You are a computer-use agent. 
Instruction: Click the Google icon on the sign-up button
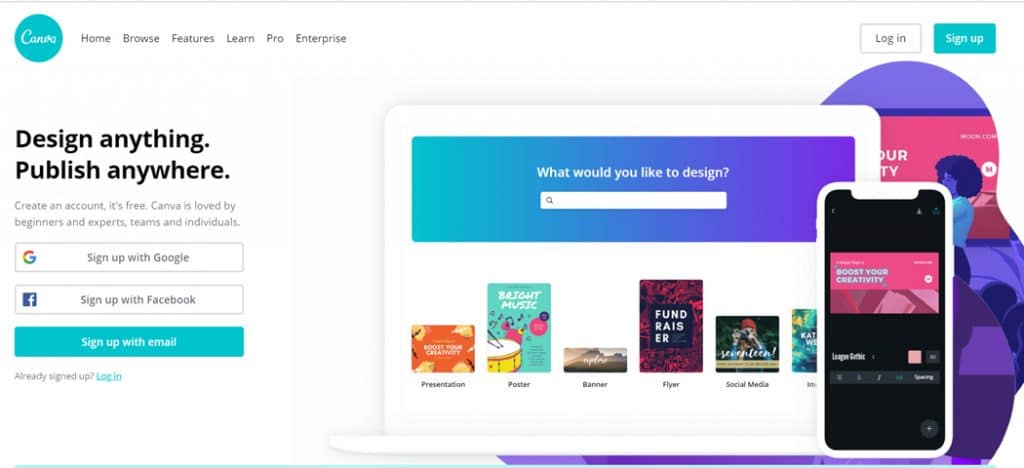[x=29, y=257]
